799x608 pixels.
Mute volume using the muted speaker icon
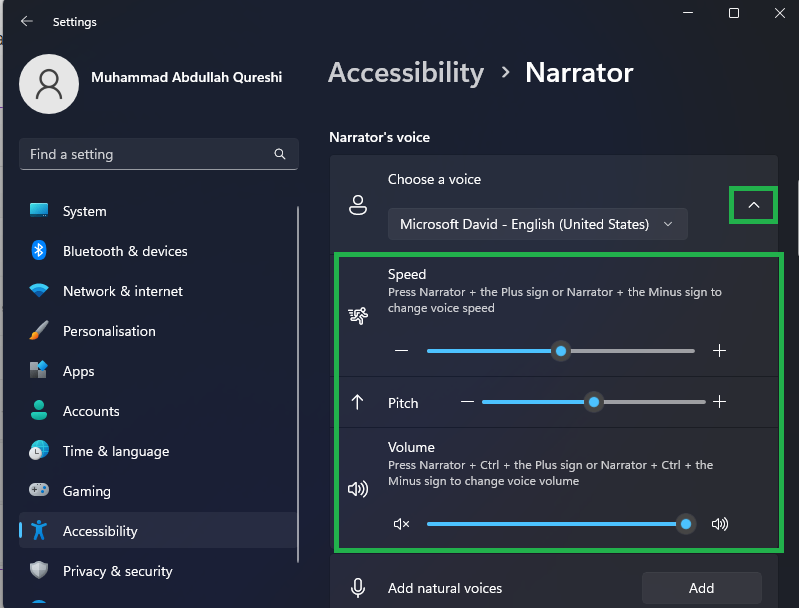pos(402,523)
